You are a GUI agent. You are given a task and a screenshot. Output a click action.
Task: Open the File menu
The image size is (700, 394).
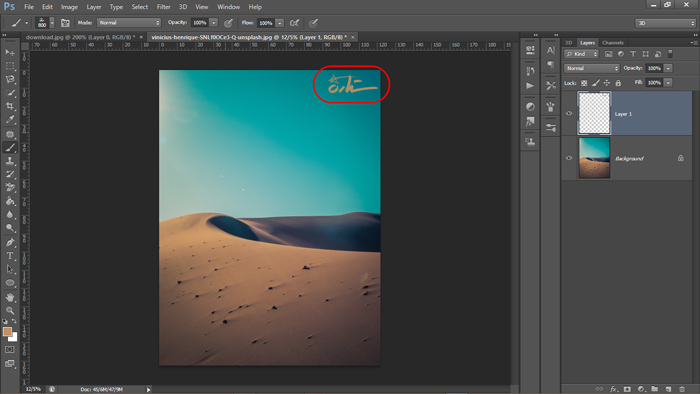29,7
